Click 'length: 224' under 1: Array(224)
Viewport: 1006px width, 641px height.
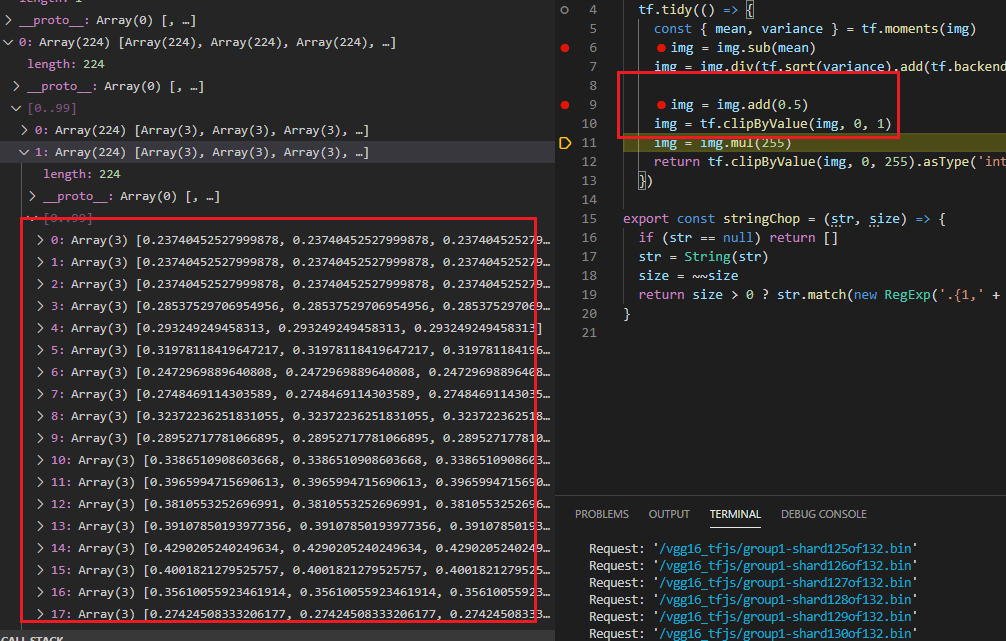pyautogui.click(x=81, y=174)
